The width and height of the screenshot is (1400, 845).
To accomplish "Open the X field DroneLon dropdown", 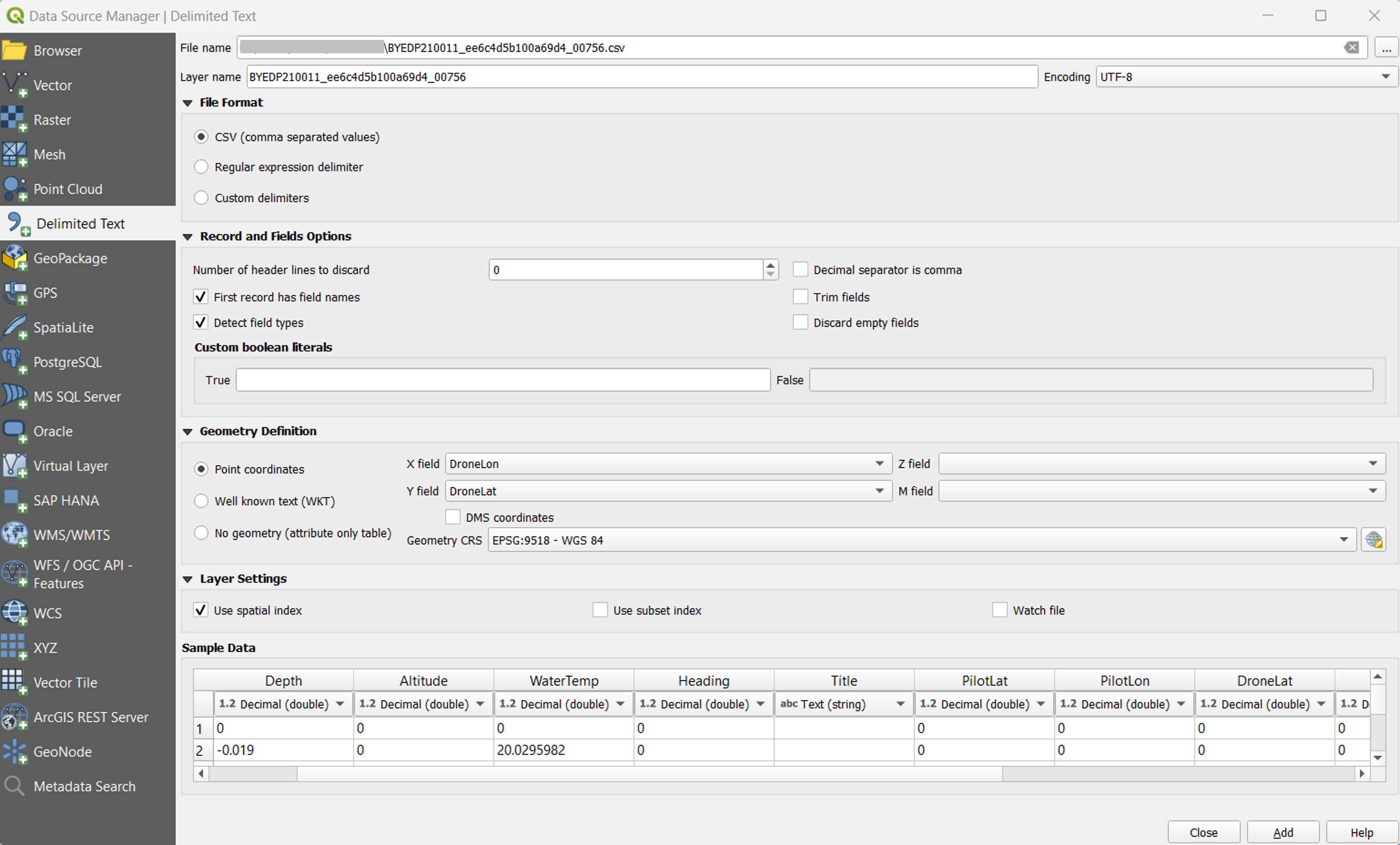I will [668, 464].
